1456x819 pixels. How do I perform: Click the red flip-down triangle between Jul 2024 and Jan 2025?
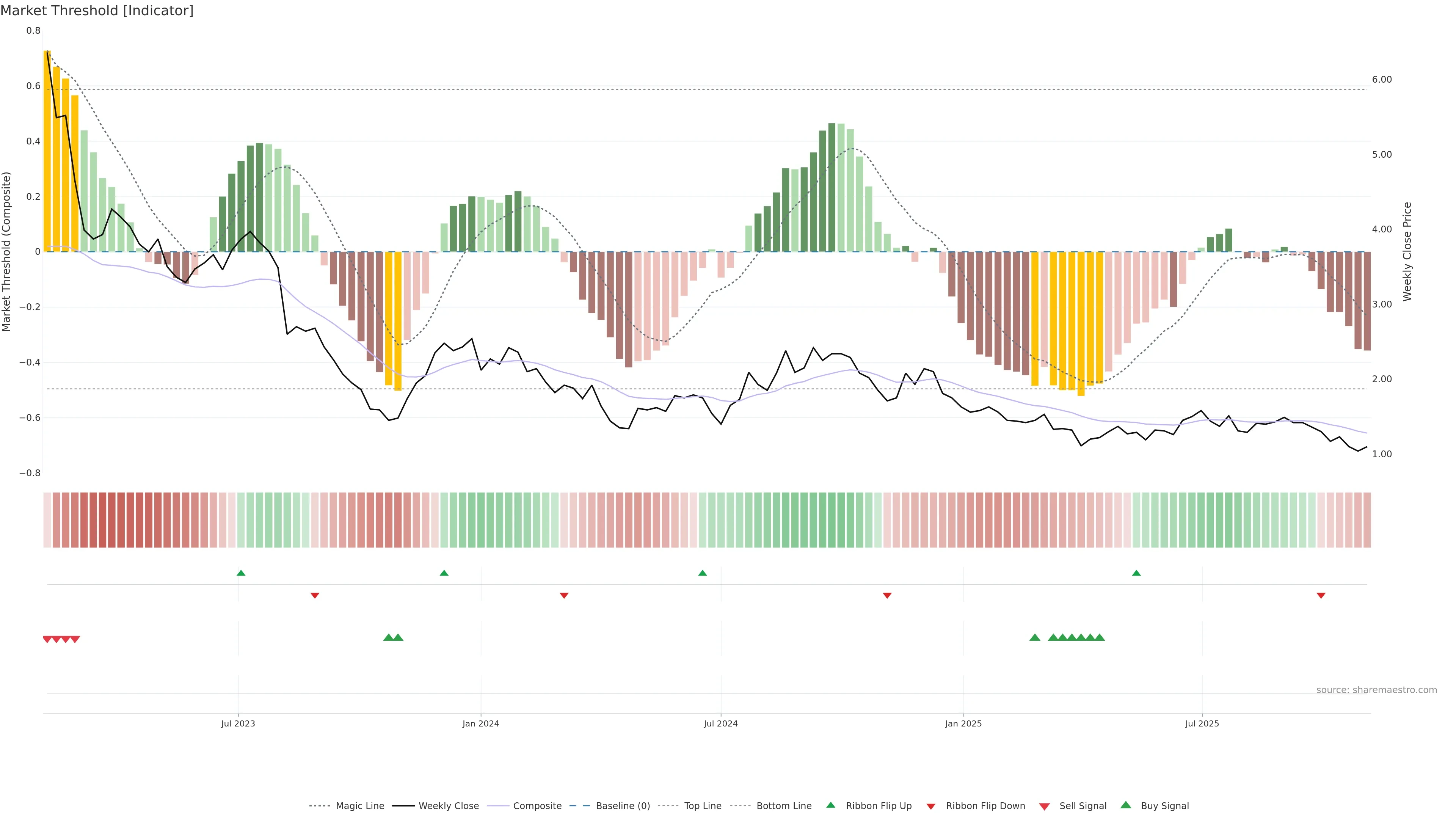pos(887,595)
